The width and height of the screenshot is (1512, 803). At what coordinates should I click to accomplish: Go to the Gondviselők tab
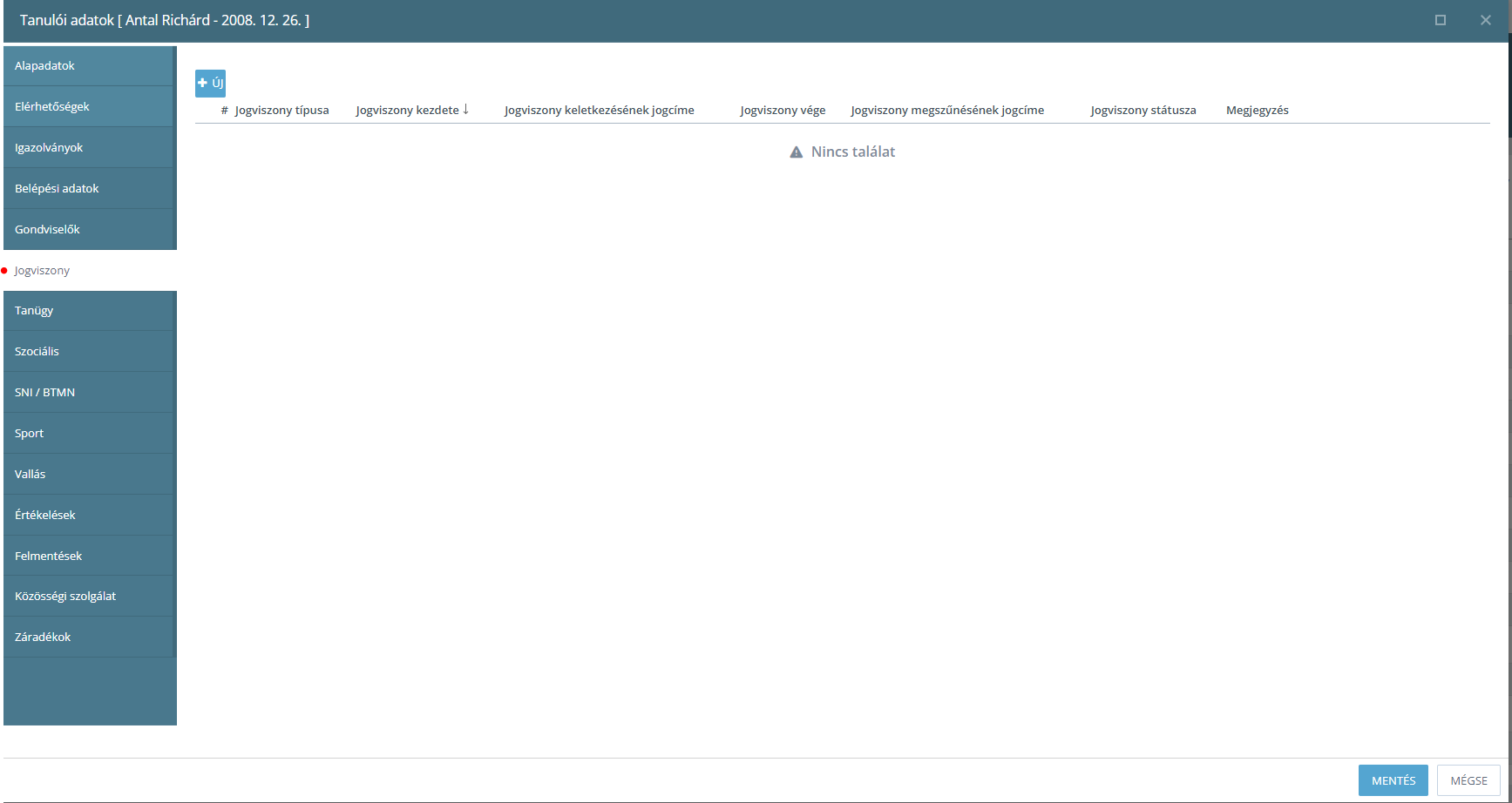coord(90,230)
